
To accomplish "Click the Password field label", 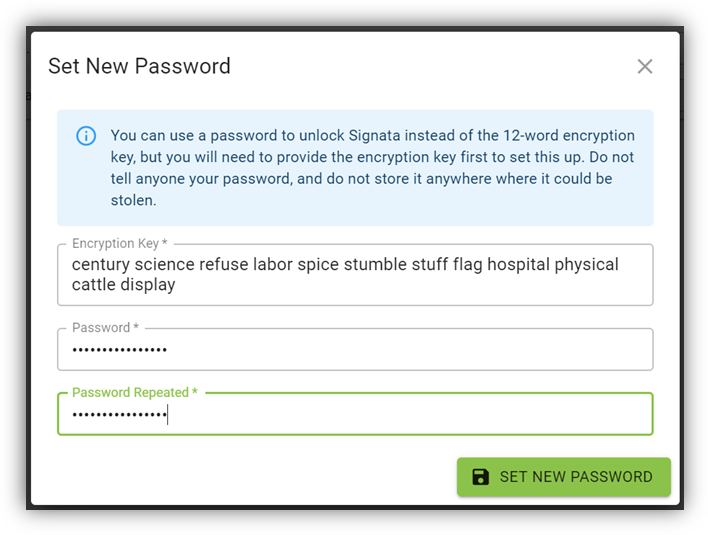I will (105, 328).
